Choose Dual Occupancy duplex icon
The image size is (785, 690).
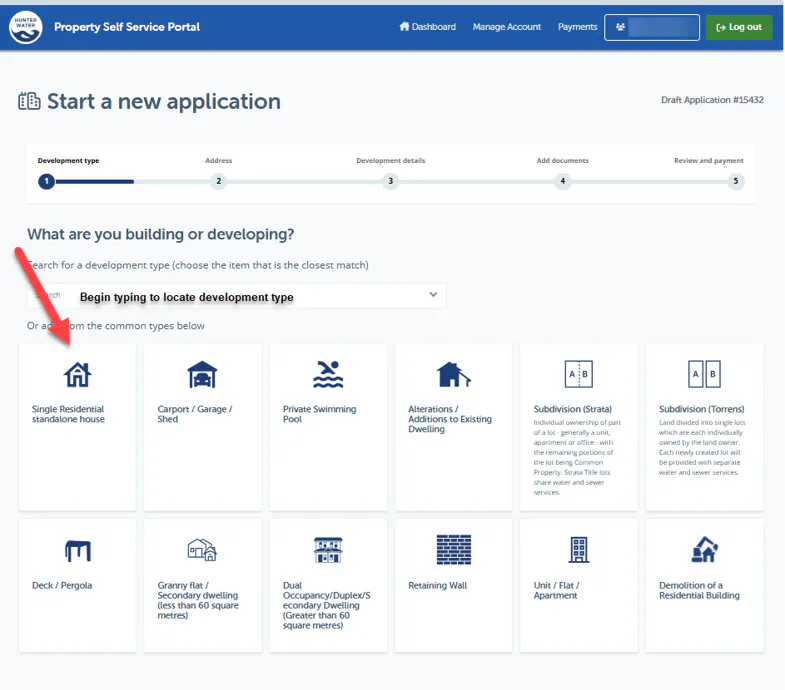click(328, 550)
